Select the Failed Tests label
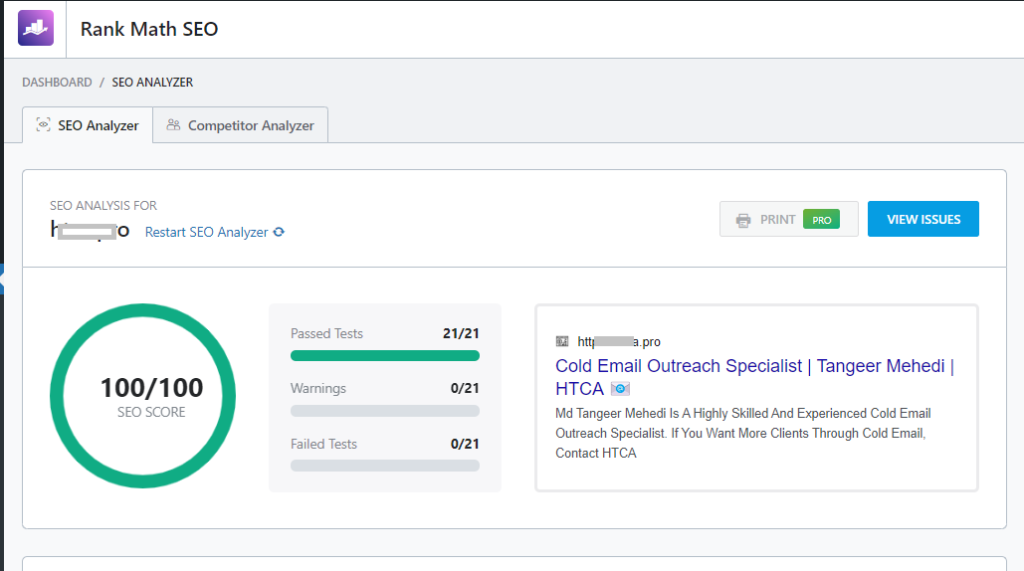 [x=324, y=444]
